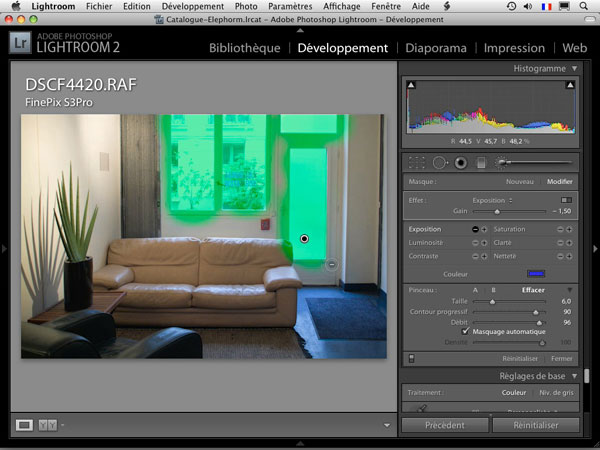Click the Luminosité minus preset button
This screenshot has width=600, height=450.
click(475, 243)
